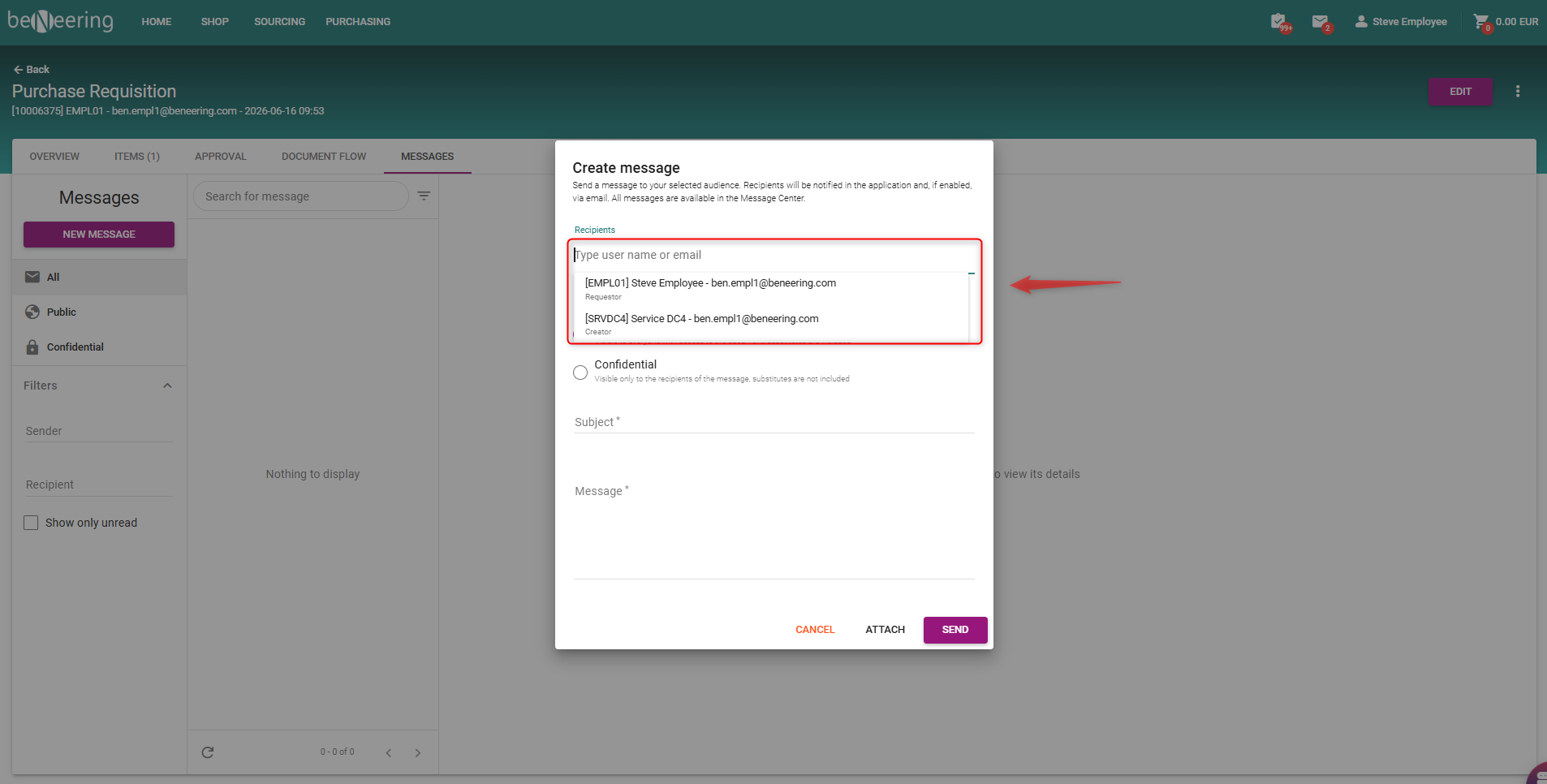Open the Approval tab
The width and height of the screenshot is (1547, 784).
click(221, 157)
